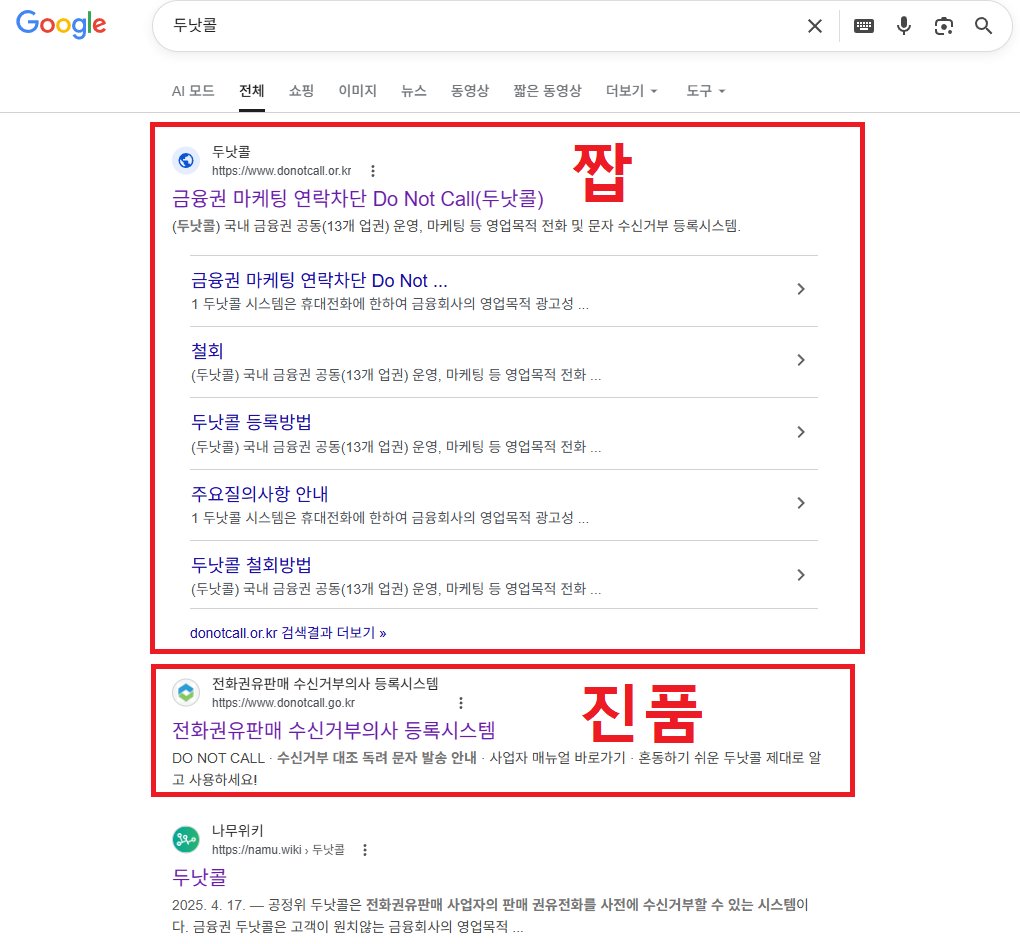Expand chevron on 두낫콜 철회방법 row
Screen dimensions: 1020x944
coord(801,574)
